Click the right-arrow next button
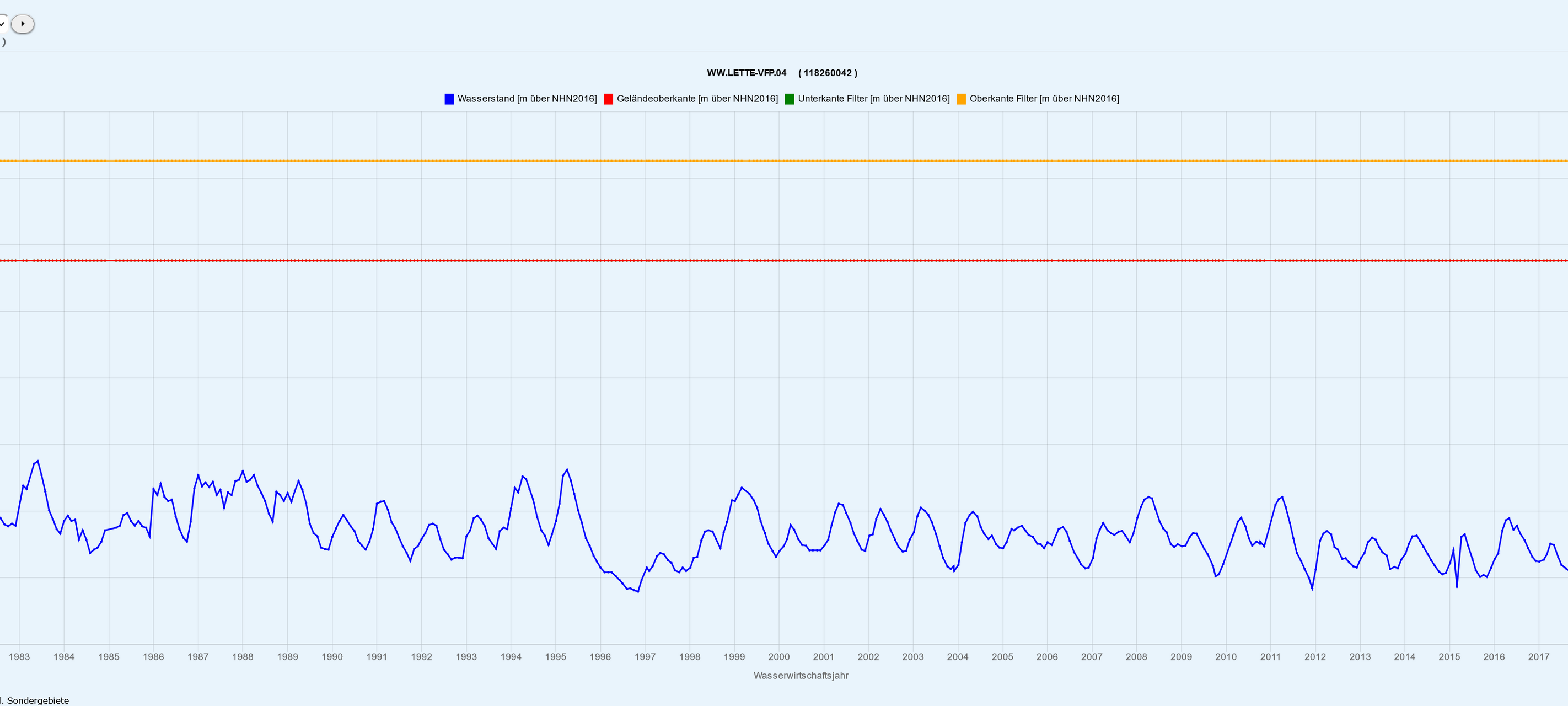The width and height of the screenshot is (1568, 706). [x=23, y=24]
